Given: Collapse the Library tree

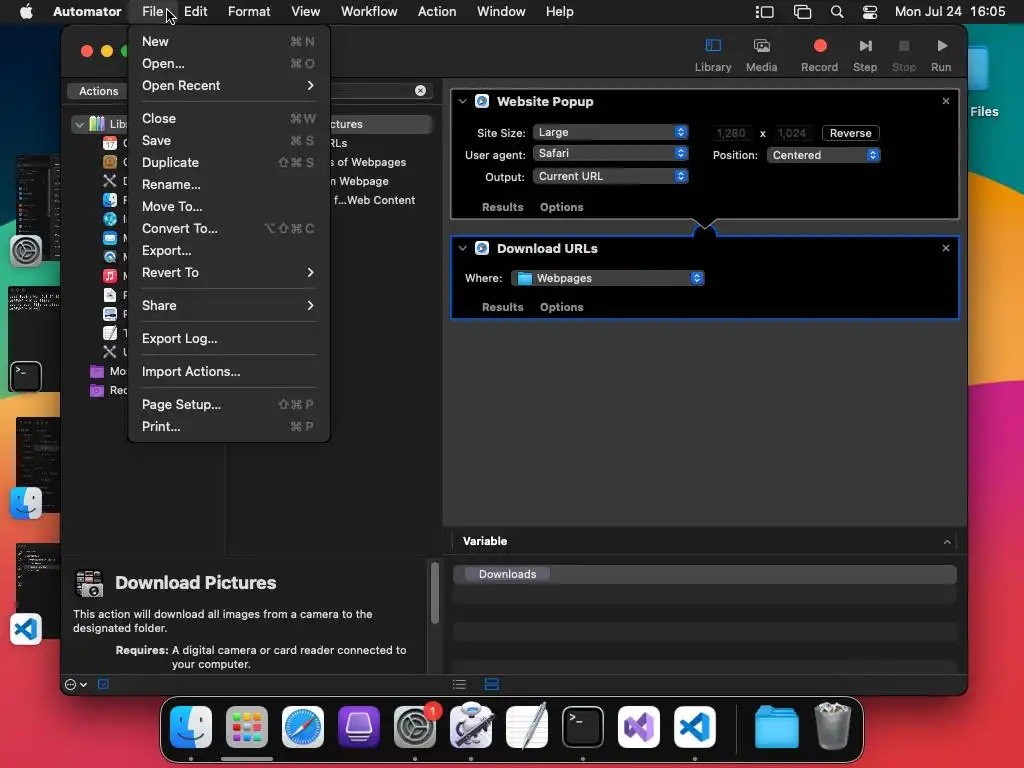Looking at the screenshot, I should pos(79,124).
